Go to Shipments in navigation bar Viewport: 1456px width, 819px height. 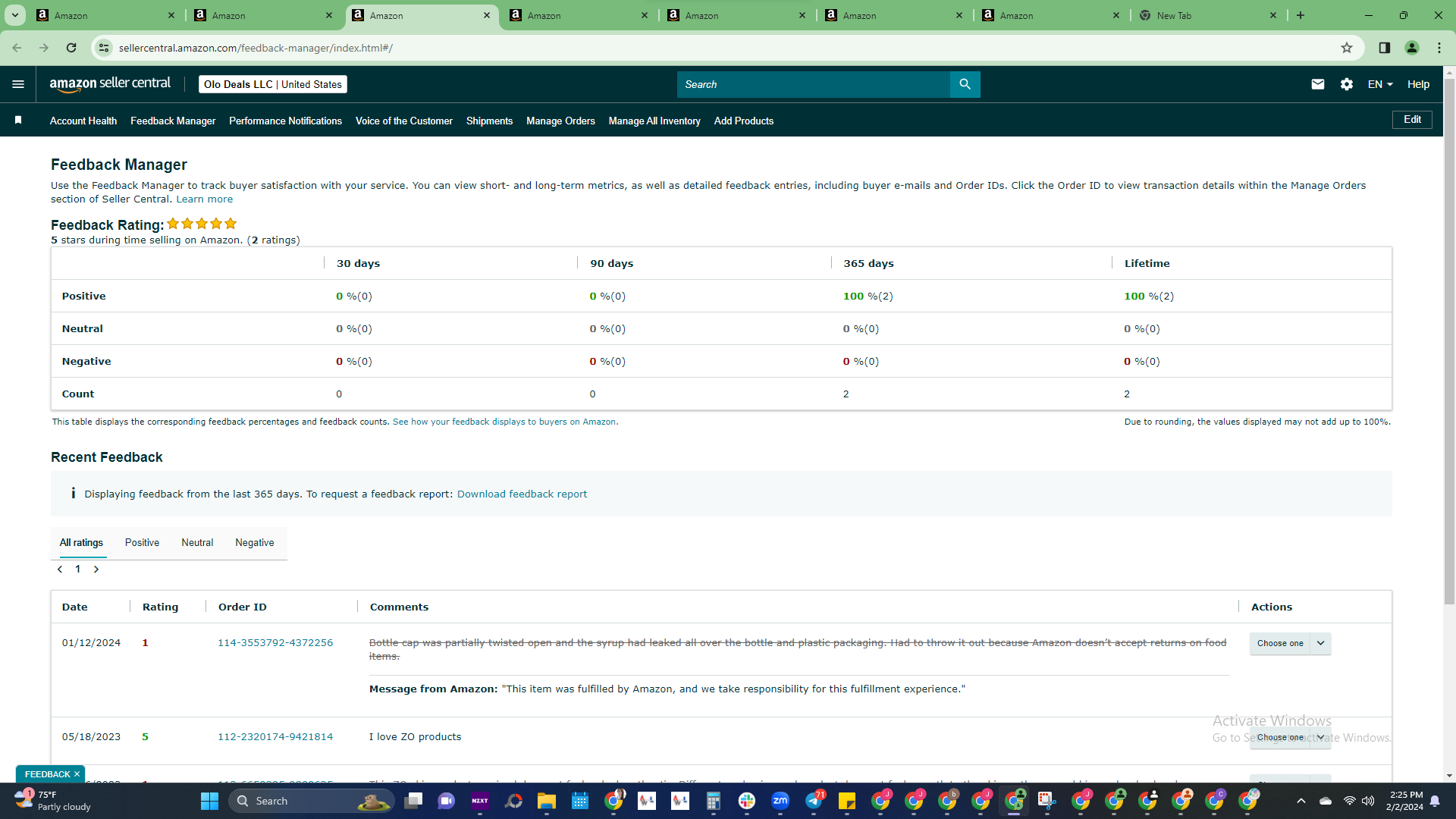[x=489, y=121]
